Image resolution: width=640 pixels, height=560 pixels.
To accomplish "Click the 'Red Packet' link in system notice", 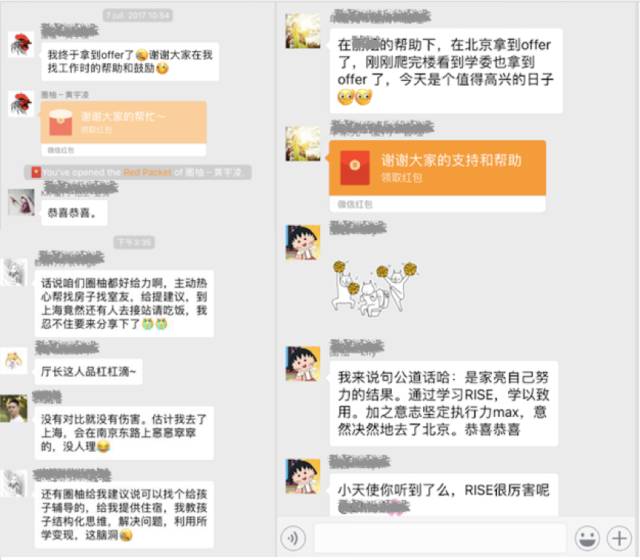I will pos(147,173).
